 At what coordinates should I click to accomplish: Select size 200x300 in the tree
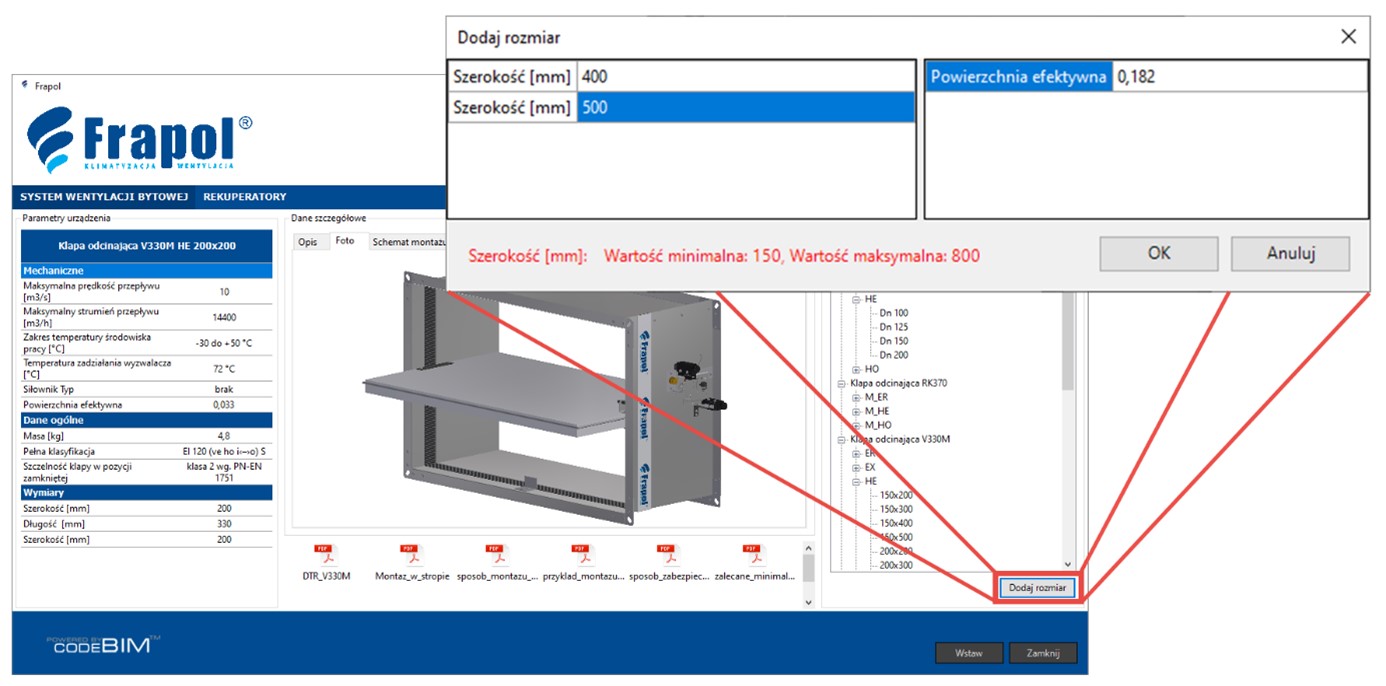[x=896, y=565]
